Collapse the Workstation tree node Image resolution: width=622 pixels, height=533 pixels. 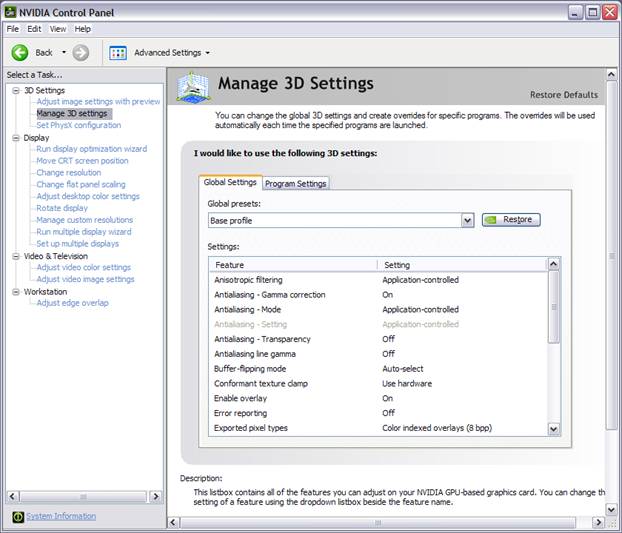[16, 292]
